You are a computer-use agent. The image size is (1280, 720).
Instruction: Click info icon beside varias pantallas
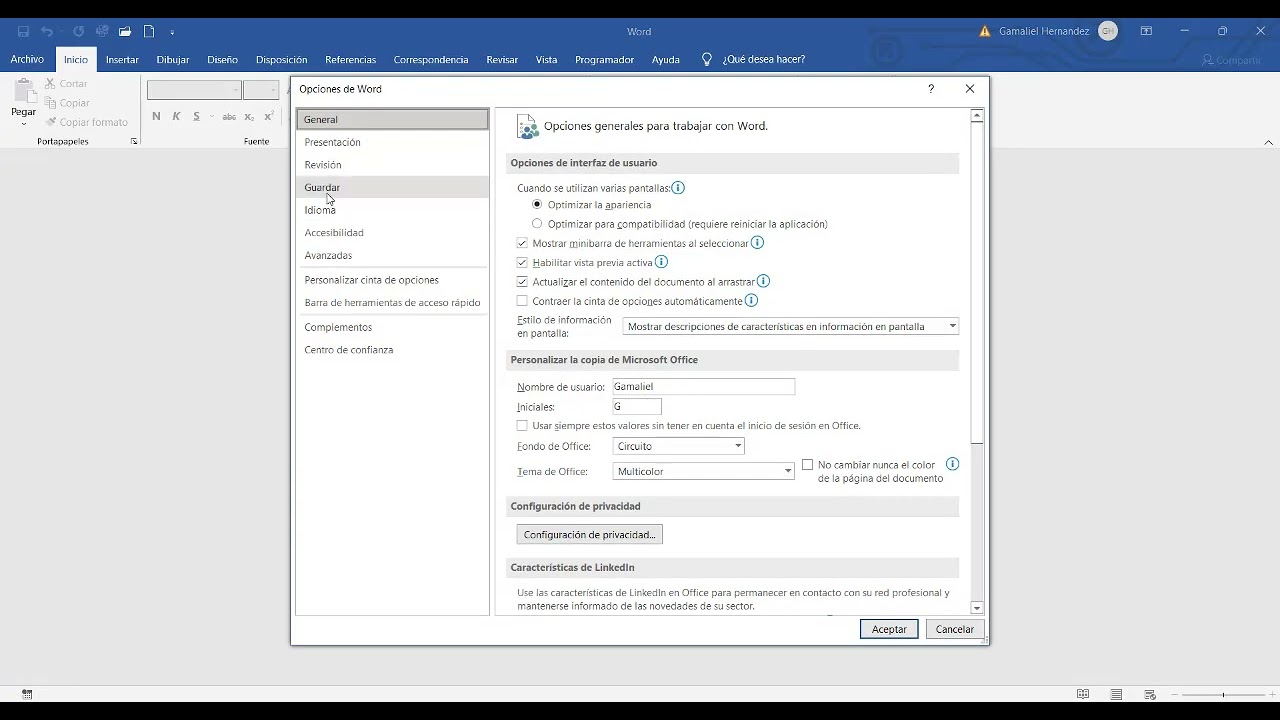[678, 188]
